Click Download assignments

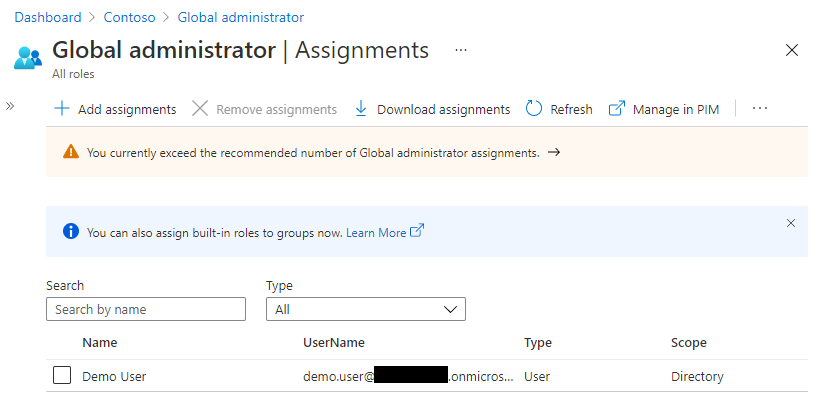tap(432, 109)
